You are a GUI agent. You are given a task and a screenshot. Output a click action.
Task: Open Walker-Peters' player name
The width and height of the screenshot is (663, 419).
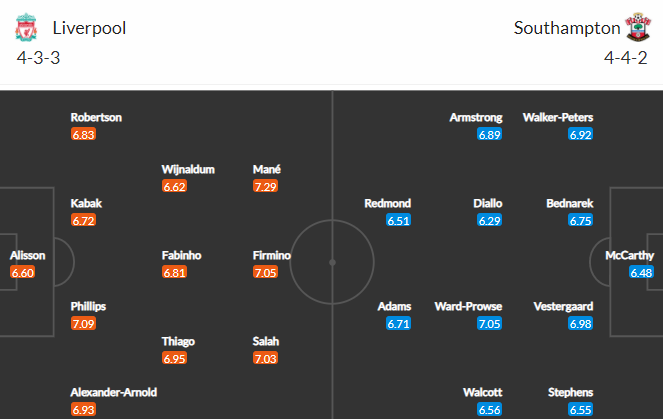[x=558, y=117]
